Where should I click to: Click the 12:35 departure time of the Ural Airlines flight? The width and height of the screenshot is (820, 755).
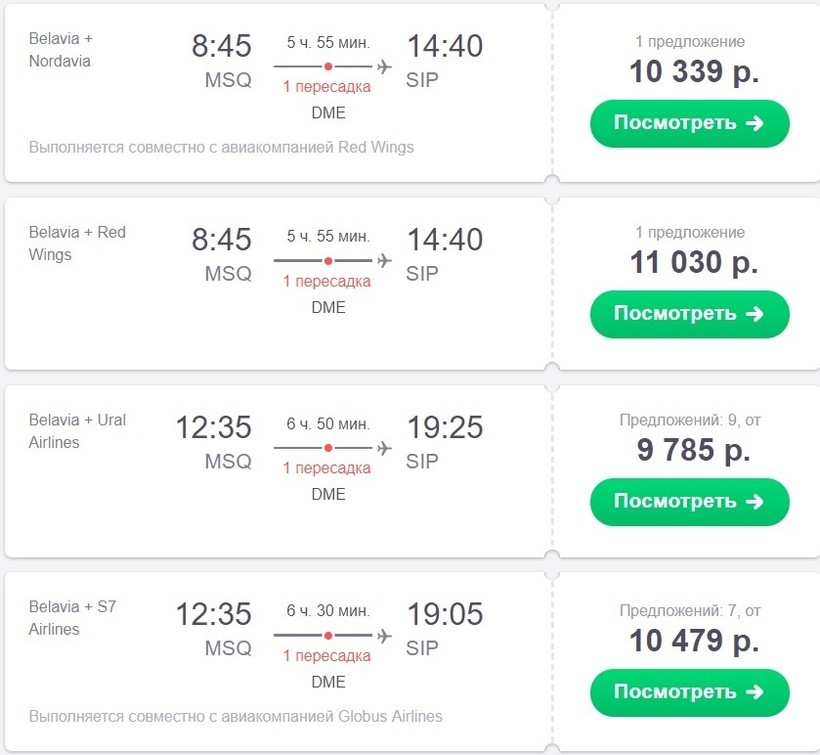214,428
